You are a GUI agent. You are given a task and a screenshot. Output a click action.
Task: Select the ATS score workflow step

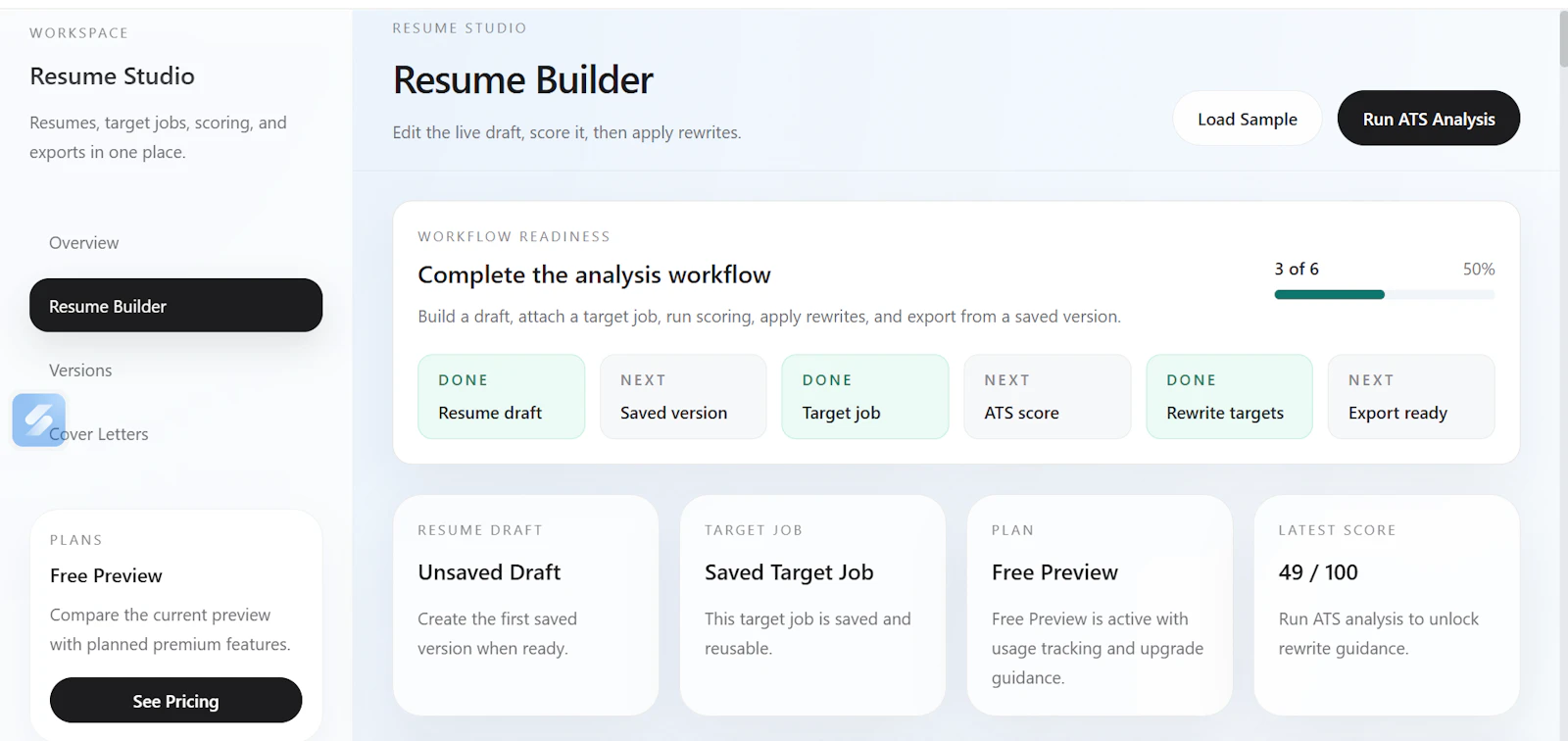coord(1048,397)
